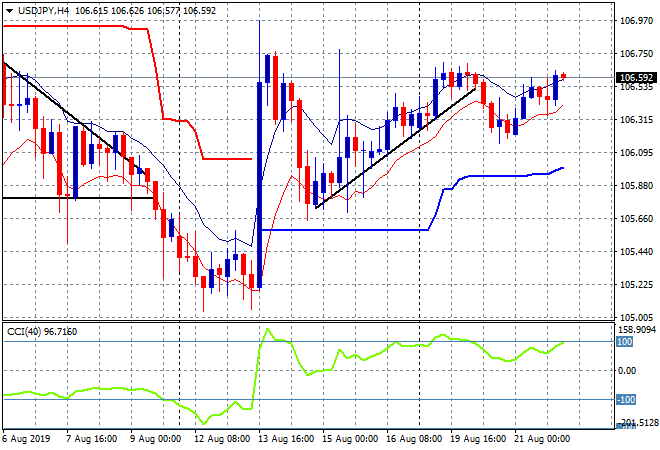Click the 106.095 price axis label

(636, 153)
